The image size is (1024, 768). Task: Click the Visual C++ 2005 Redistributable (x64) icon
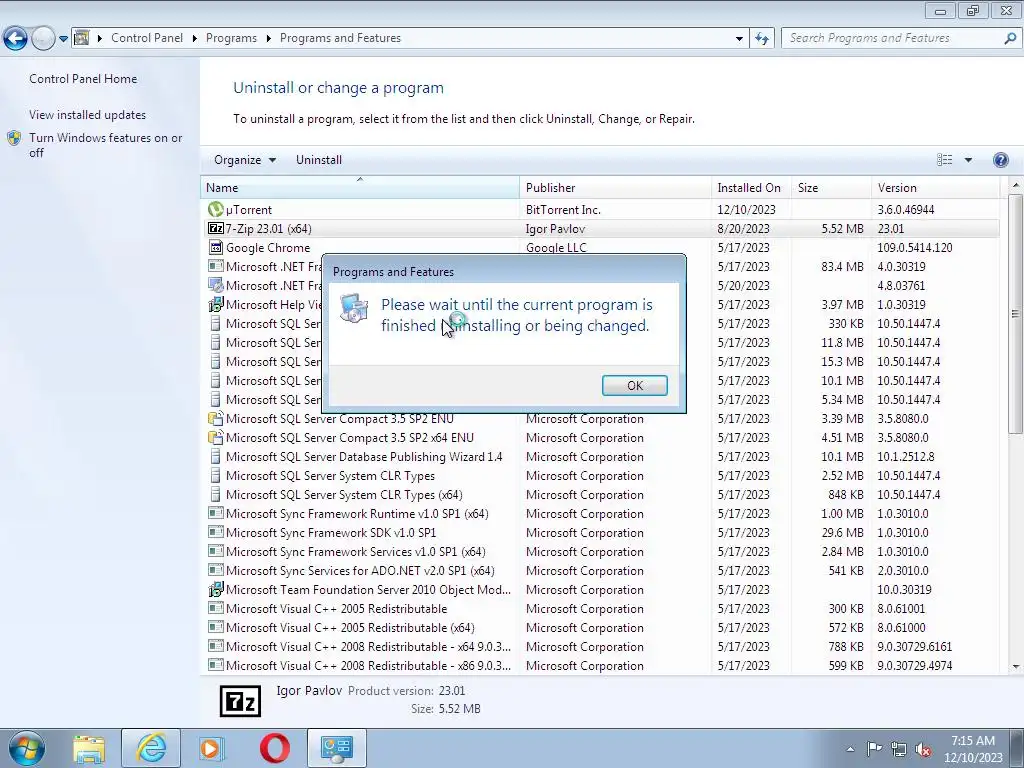216,627
